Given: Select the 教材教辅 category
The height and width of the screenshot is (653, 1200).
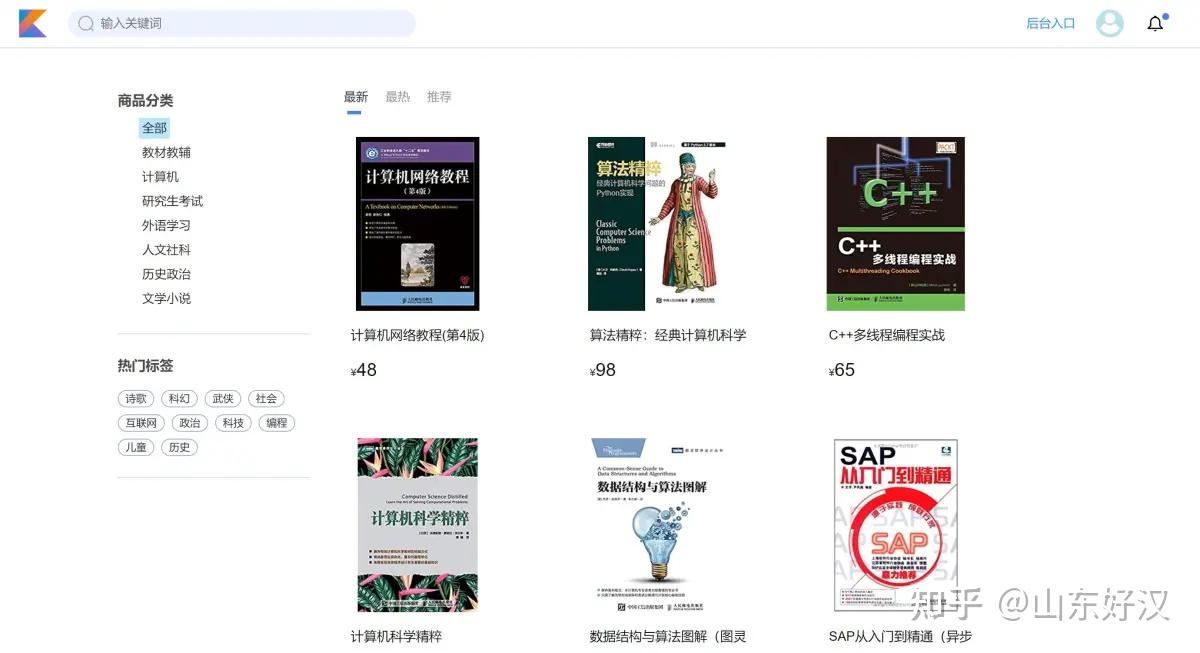Looking at the screenshot, I should pos(166,152).
